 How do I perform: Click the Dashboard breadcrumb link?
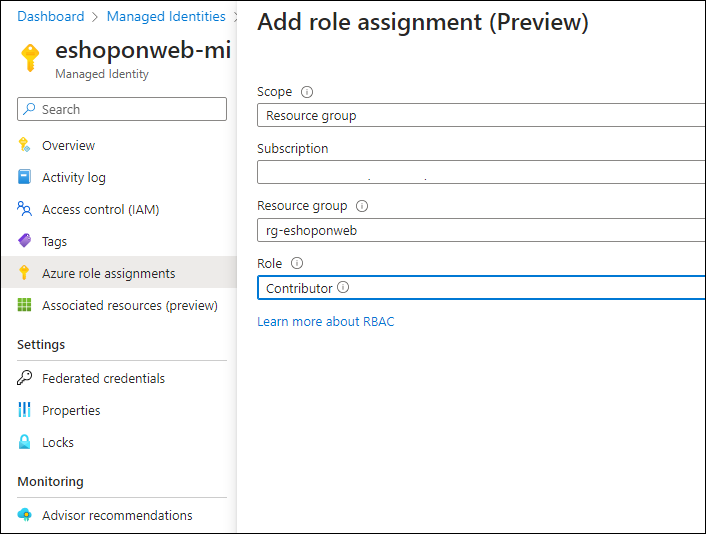[50, 17]
